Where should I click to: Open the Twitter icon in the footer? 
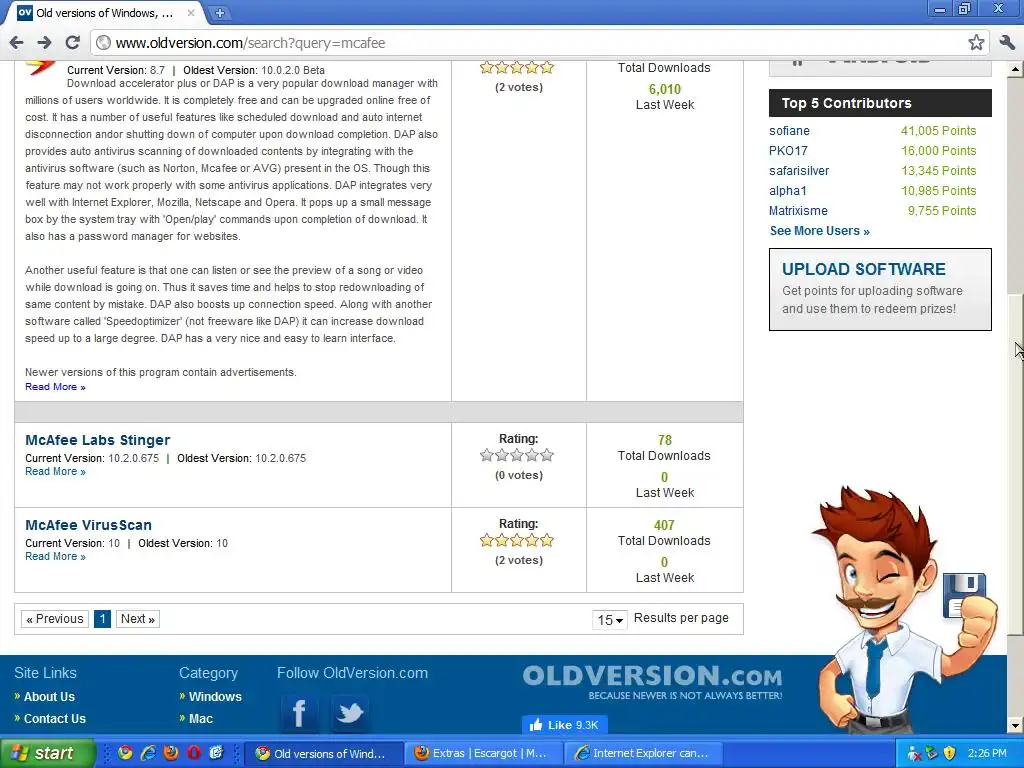[349, 712]
